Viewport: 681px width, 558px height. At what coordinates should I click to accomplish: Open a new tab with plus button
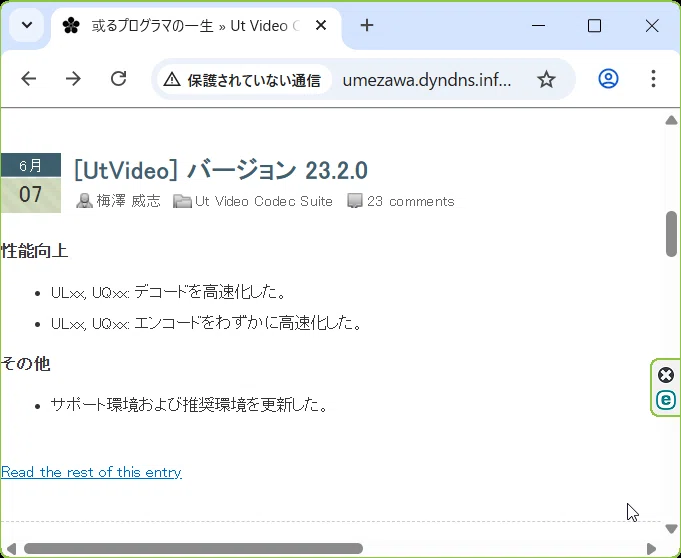(367, 25)
